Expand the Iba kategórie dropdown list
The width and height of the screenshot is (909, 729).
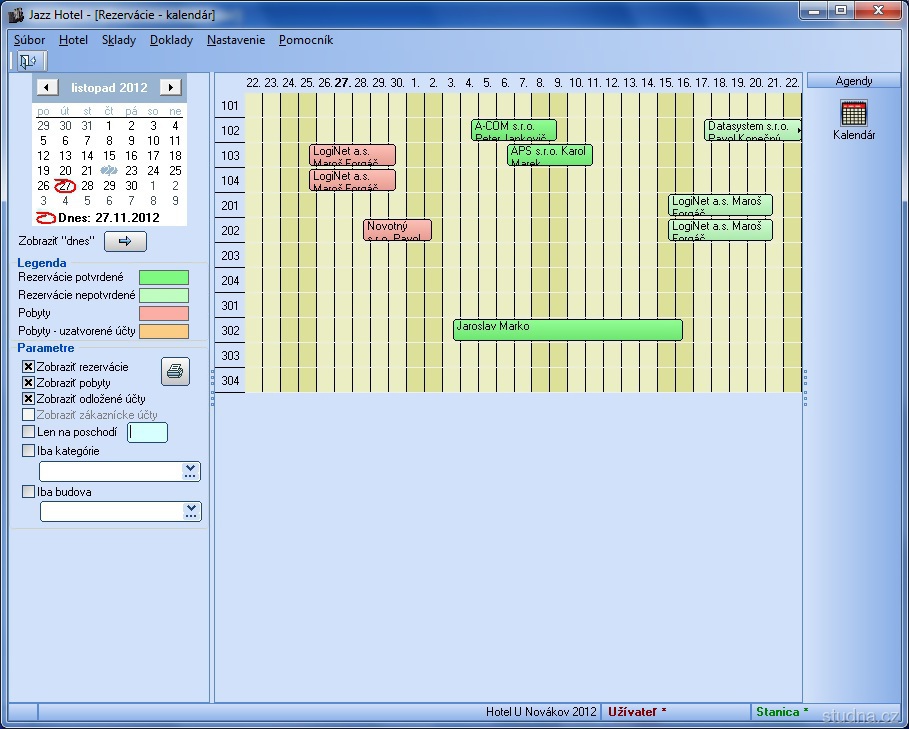pos(190,472)
